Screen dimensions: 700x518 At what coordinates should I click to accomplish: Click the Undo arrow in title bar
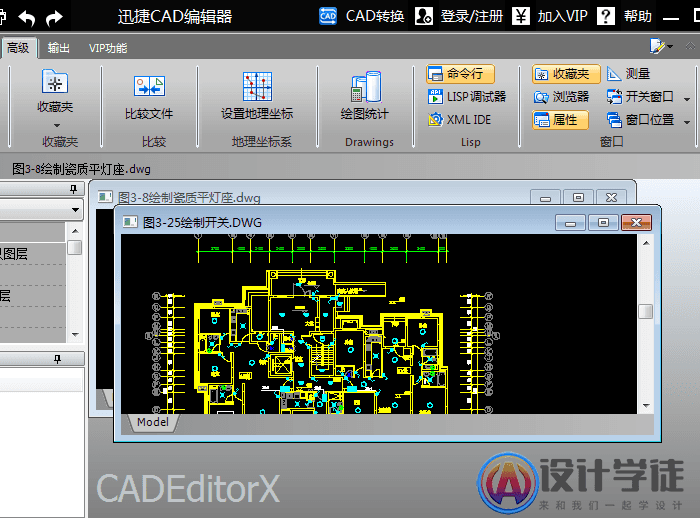click(x=27, y=18)
